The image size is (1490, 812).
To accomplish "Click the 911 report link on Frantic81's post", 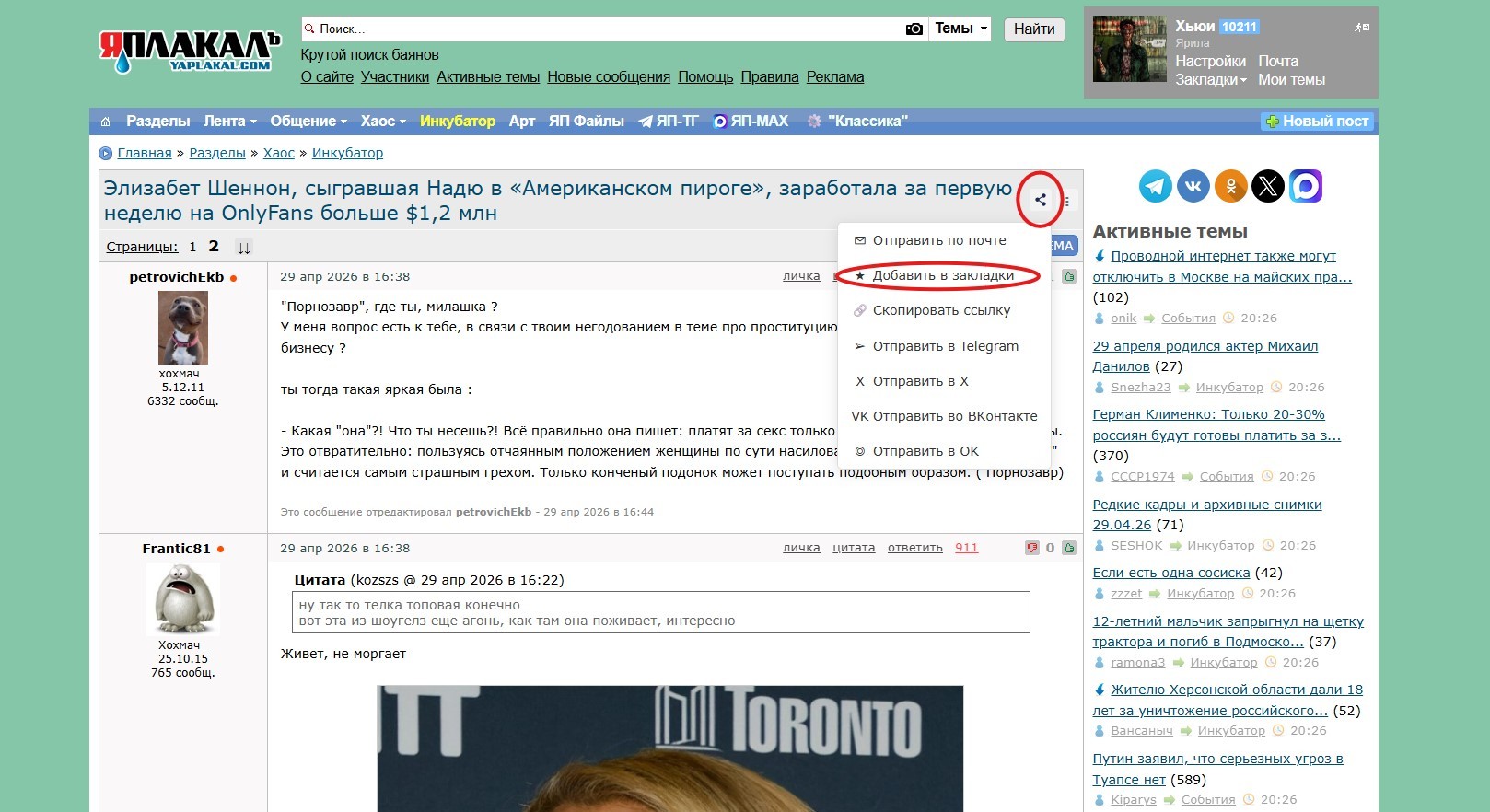I will point(967,548).
